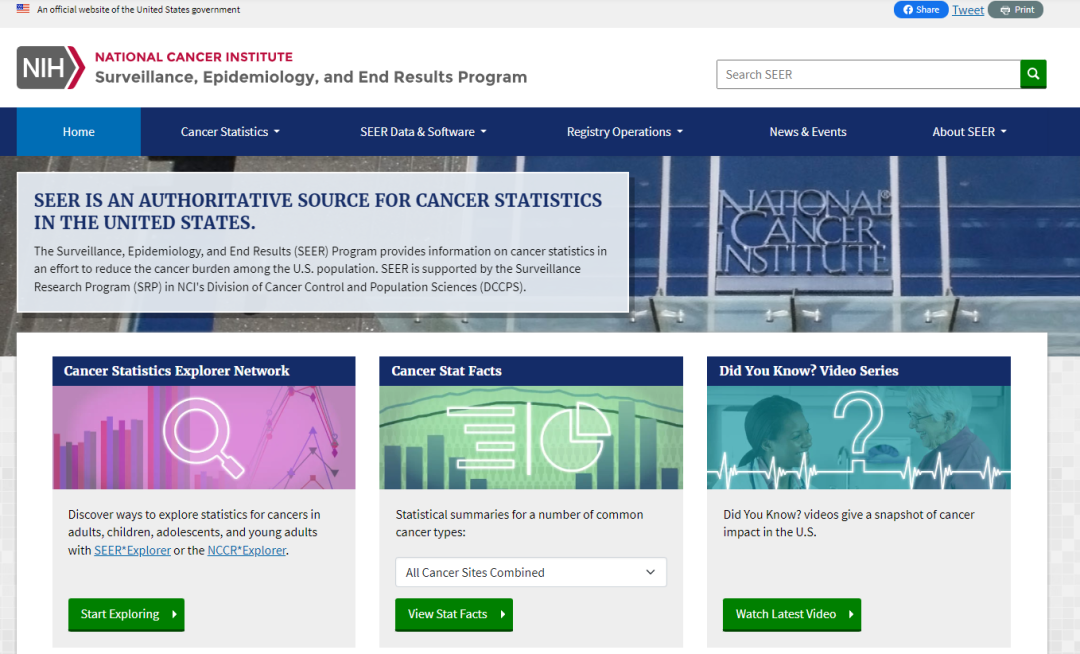The image size is (1080, 654).
Task: Expand the Registry Operations menu
Action: coord(625,131)
